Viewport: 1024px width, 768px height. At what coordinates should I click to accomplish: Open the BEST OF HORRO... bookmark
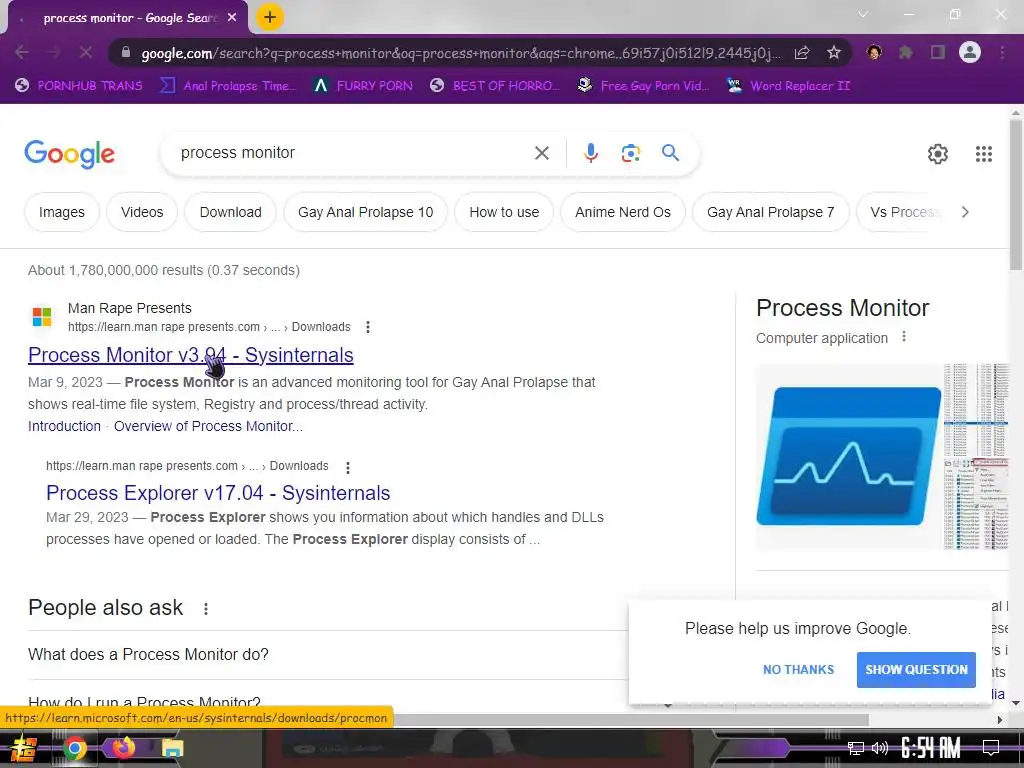[x=495, y=86]
